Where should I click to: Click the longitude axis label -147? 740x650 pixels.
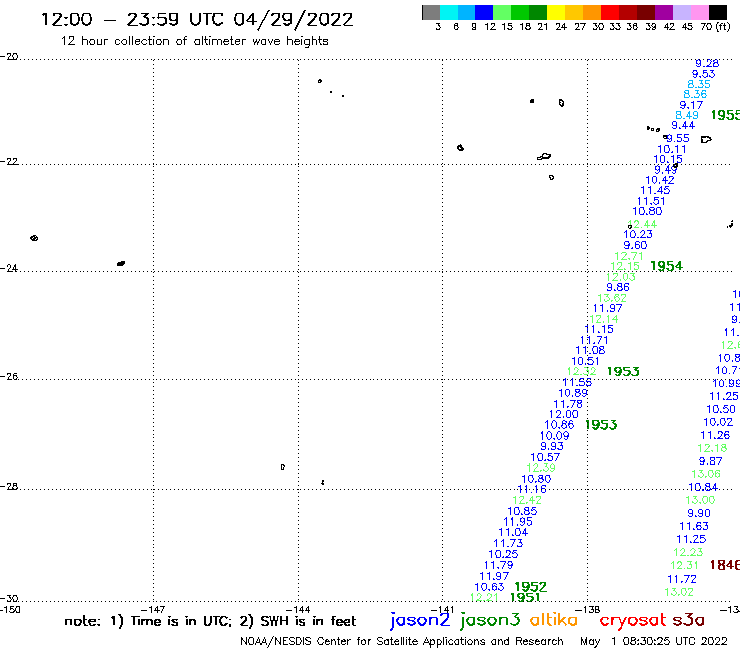pos(153,609)
